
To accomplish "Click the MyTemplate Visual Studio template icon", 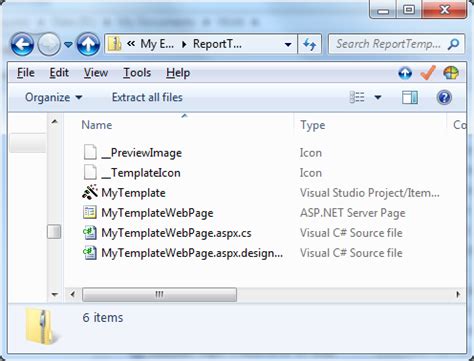I will (x=90, y=192).
